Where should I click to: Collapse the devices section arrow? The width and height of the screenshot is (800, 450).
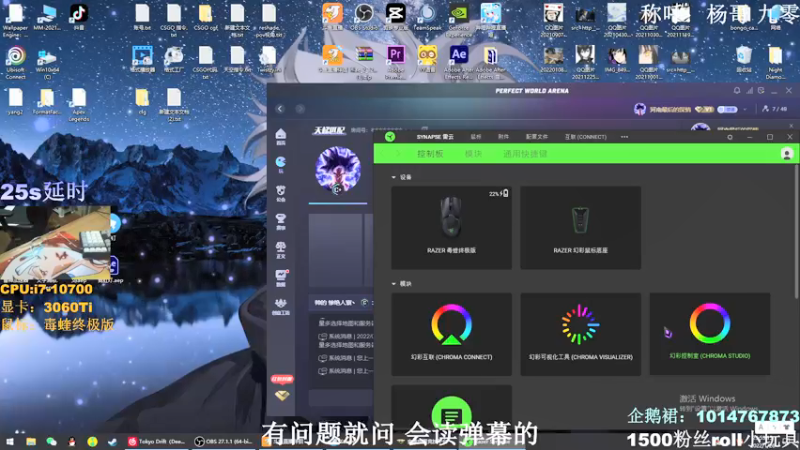coord(393,177)
